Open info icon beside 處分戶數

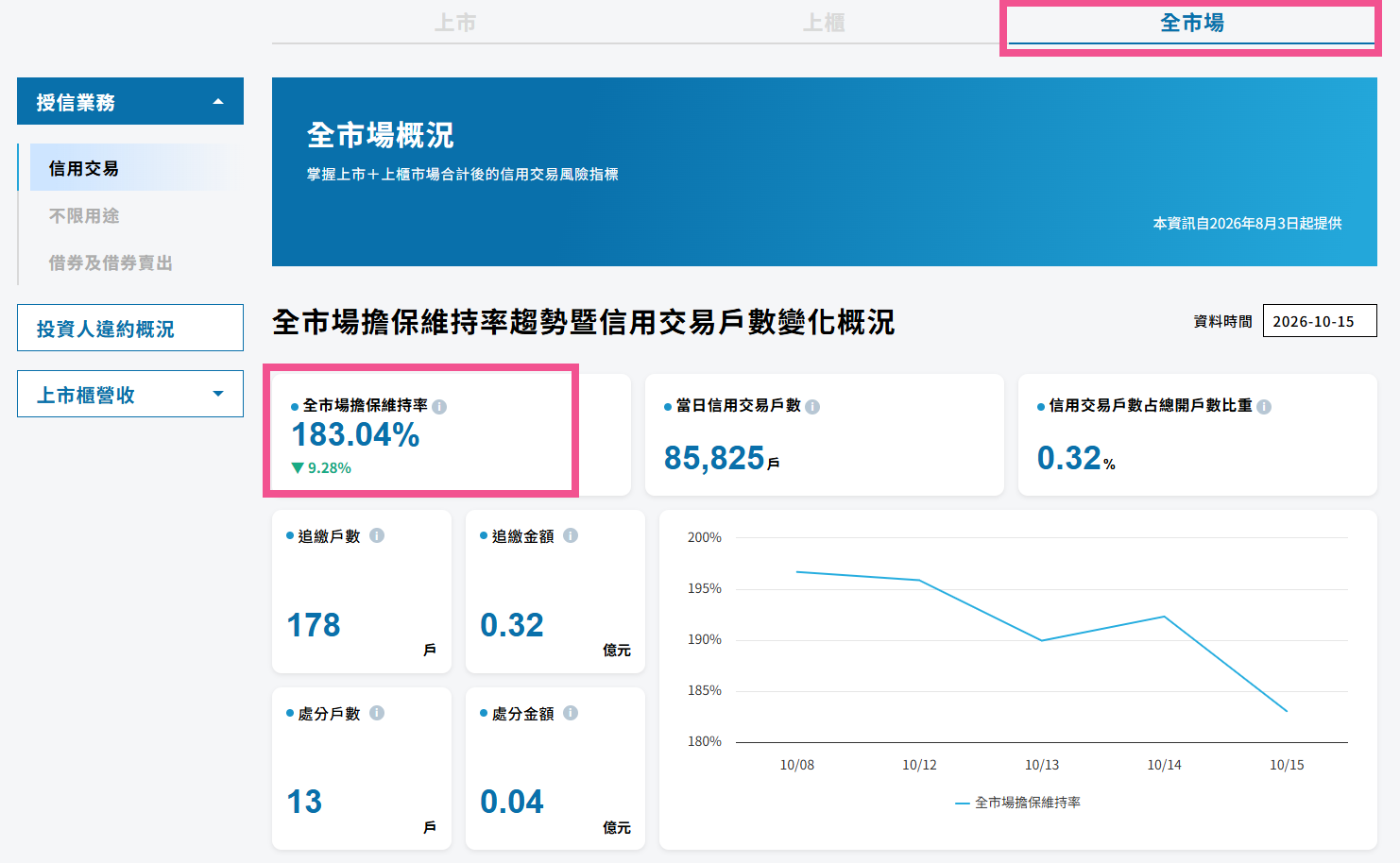pos(377,713)
